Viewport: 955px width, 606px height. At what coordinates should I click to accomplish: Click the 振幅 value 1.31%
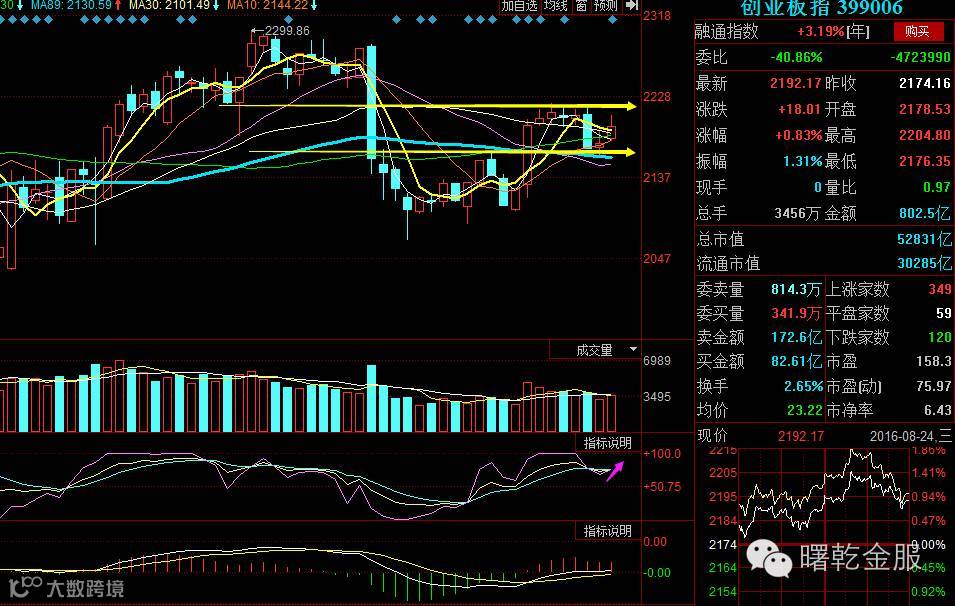[x=803, y=161]
